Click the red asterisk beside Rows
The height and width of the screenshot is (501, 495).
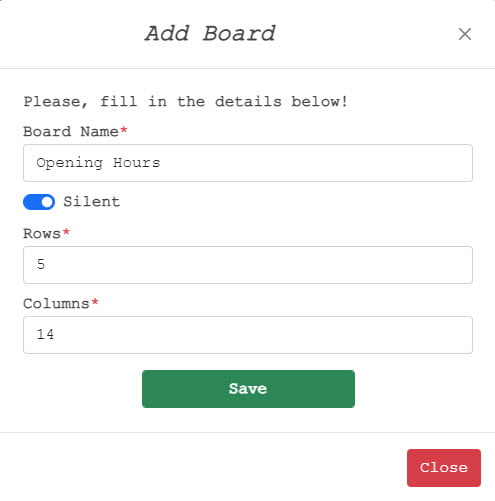point(66,231)
